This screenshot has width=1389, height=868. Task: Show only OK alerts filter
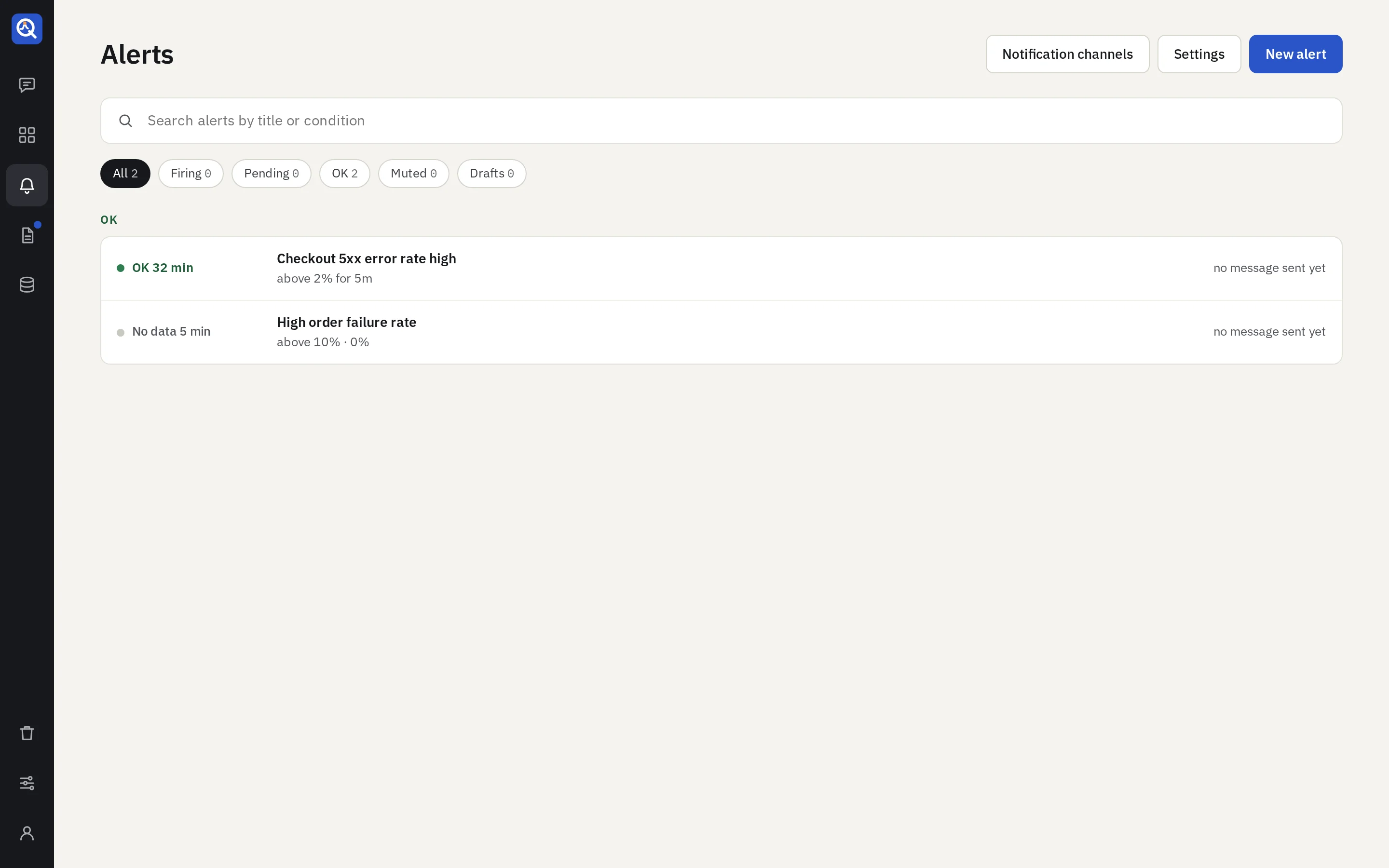coord(344,174)
